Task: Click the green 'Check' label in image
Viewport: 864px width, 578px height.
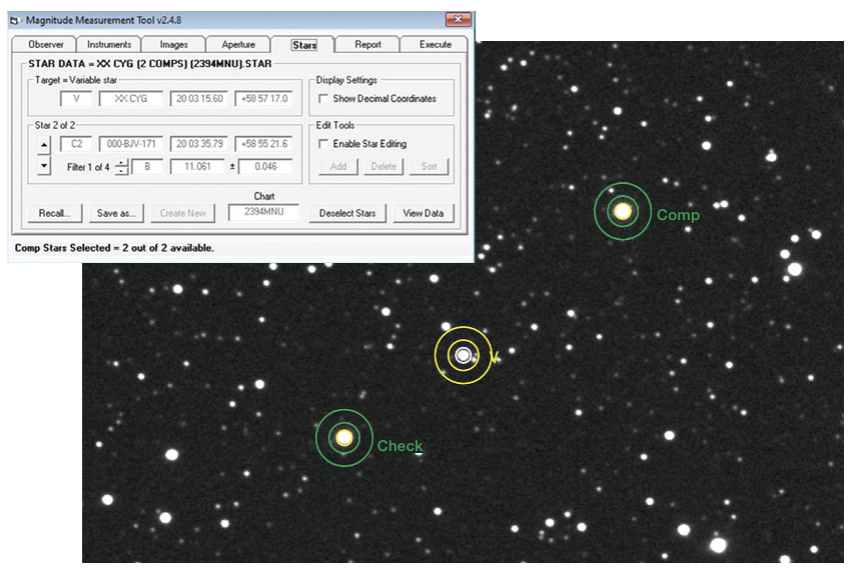Action: click(400, 446)
